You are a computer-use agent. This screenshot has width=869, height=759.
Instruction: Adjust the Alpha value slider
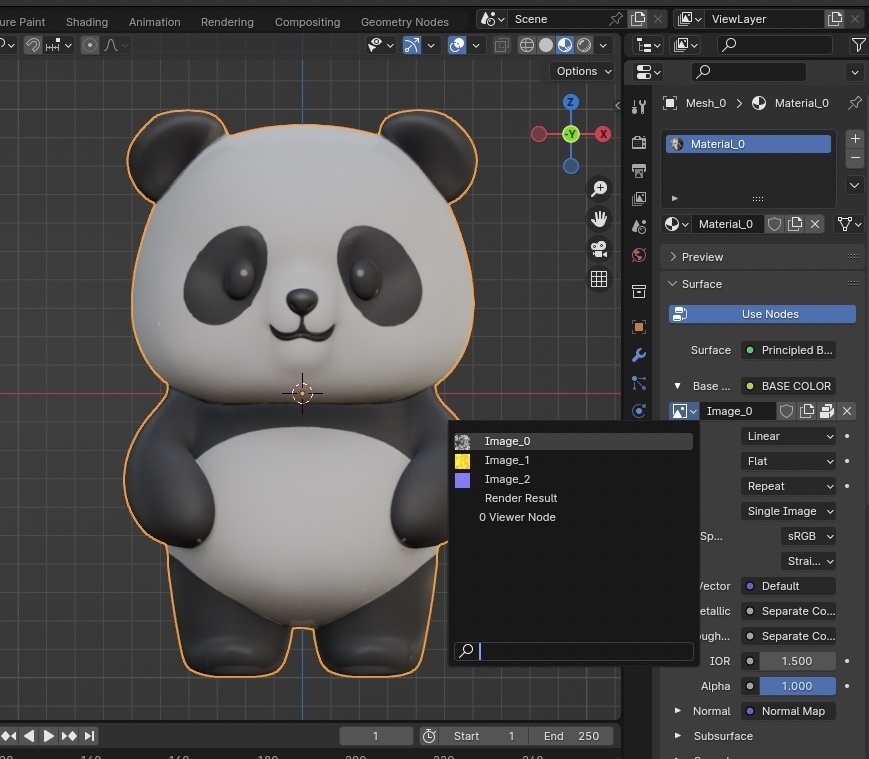797,686
